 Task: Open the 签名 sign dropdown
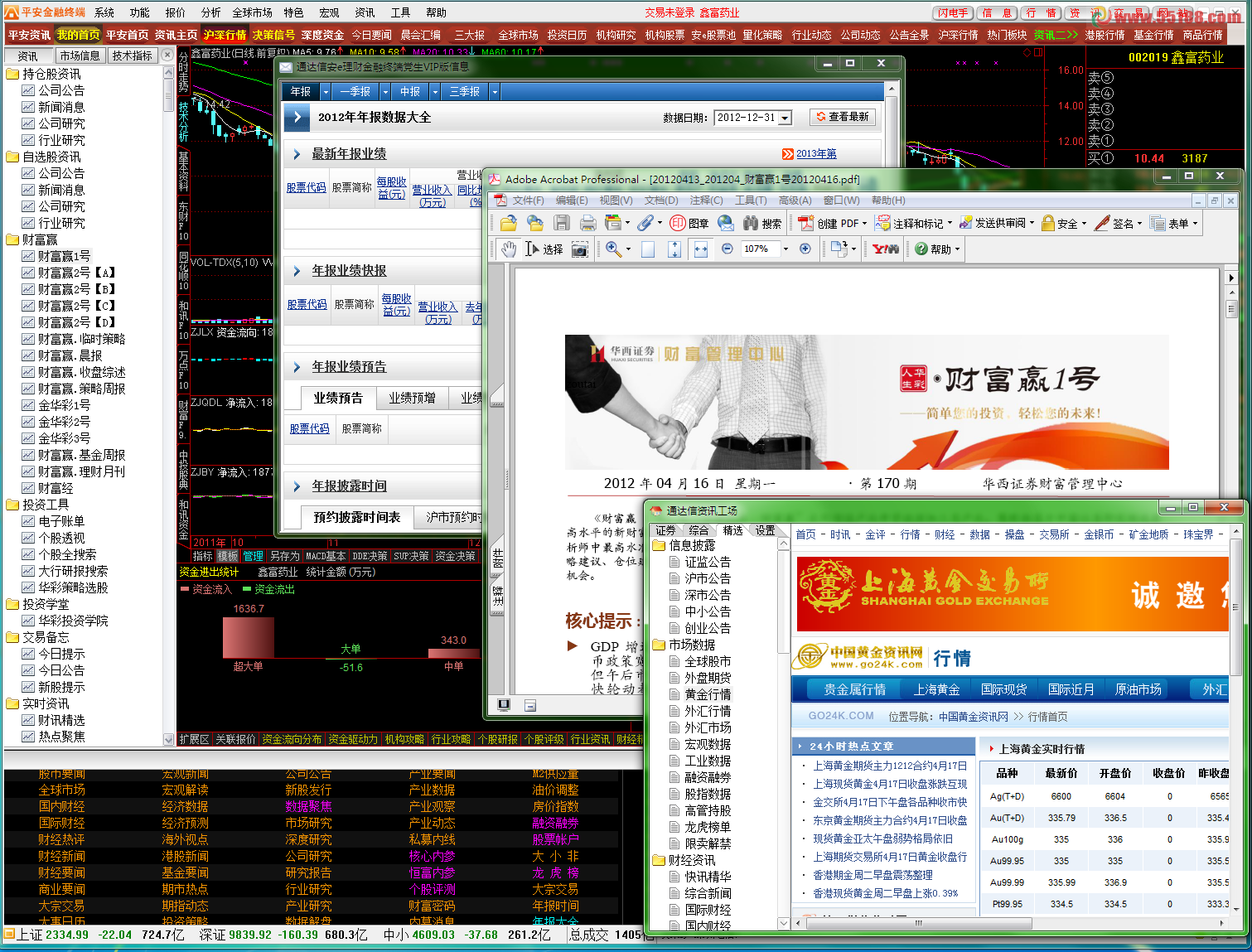click(x=1118, y=223)
